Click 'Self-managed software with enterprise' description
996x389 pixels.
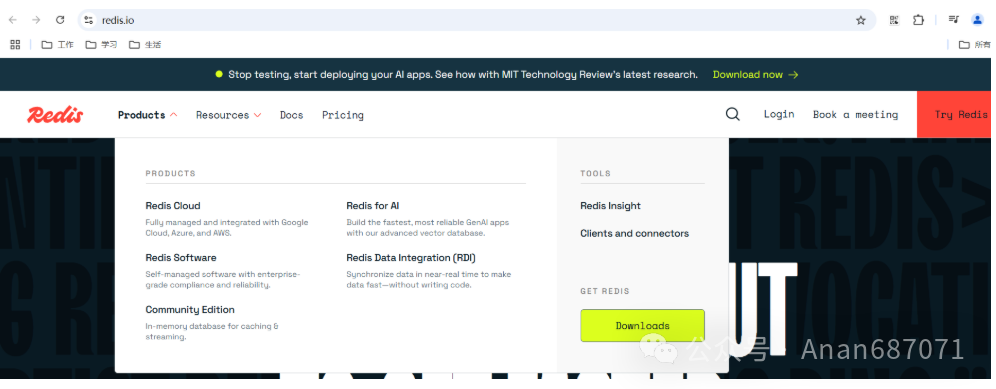223,280
